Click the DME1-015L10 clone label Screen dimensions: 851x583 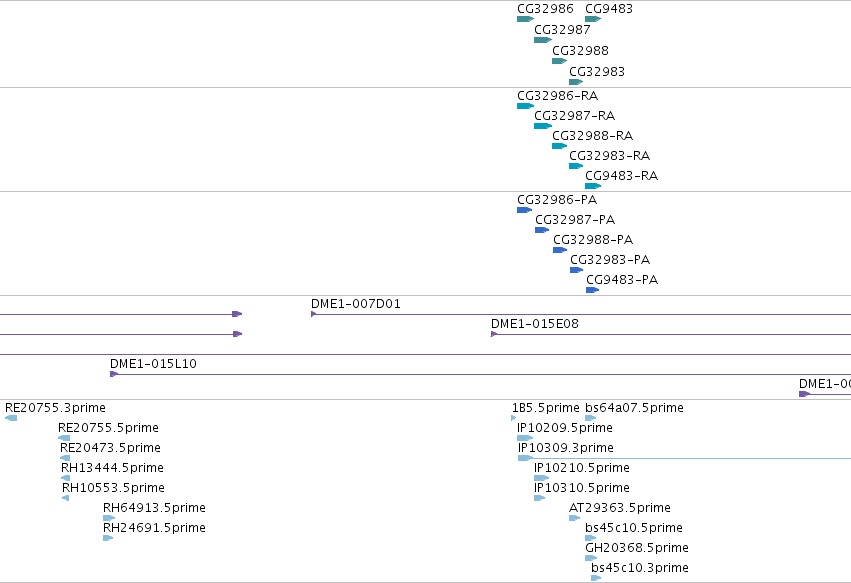point(153,364)
